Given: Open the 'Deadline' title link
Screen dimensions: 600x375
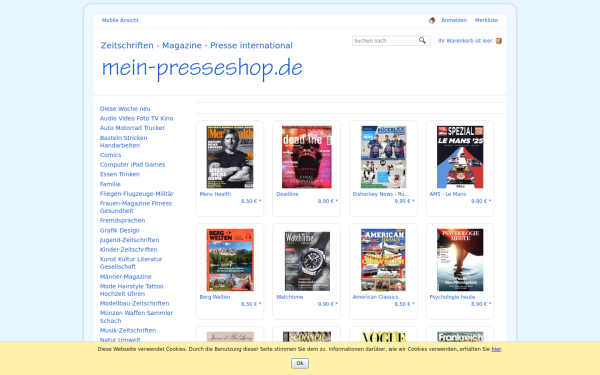Looking at the screenshot, I should point(287,194).
